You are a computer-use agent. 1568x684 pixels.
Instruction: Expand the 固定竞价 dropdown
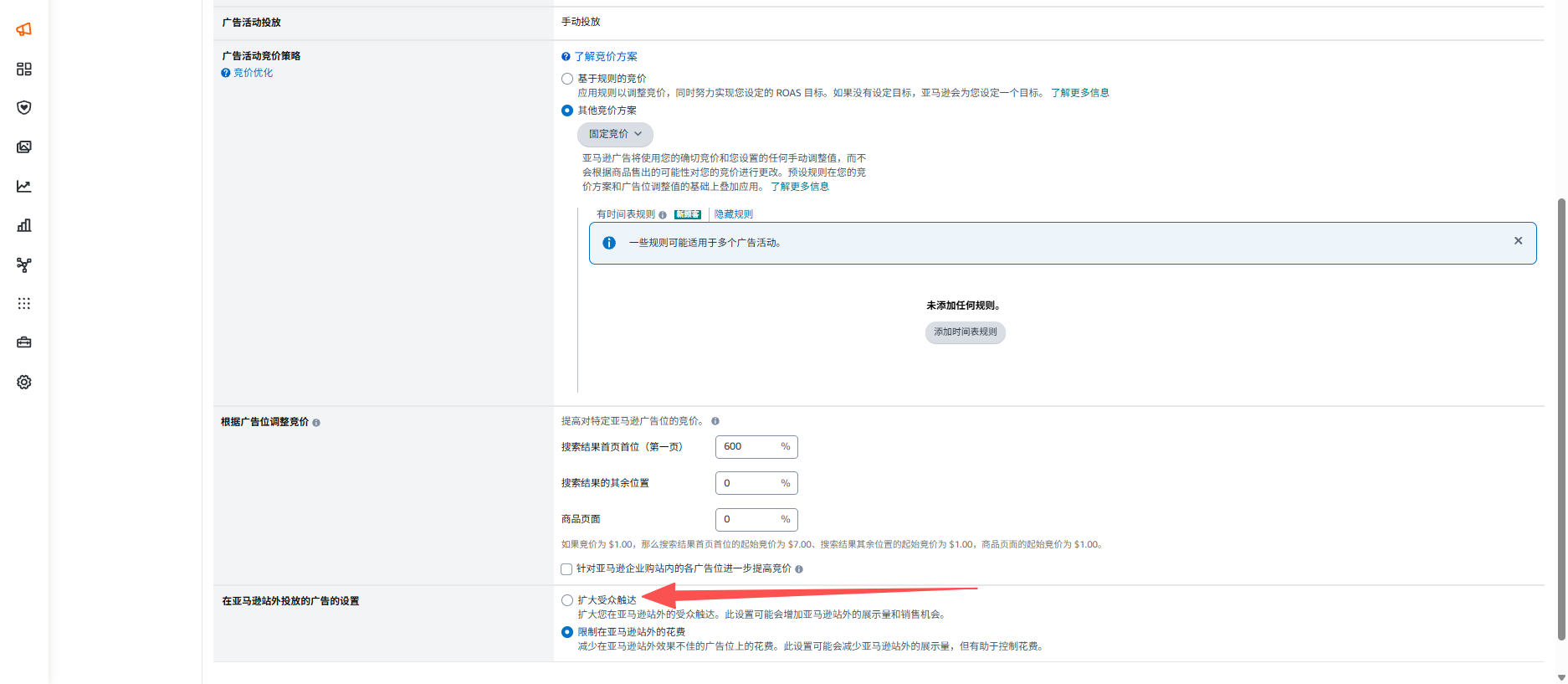pyautogui.click(x=615, y=134)
